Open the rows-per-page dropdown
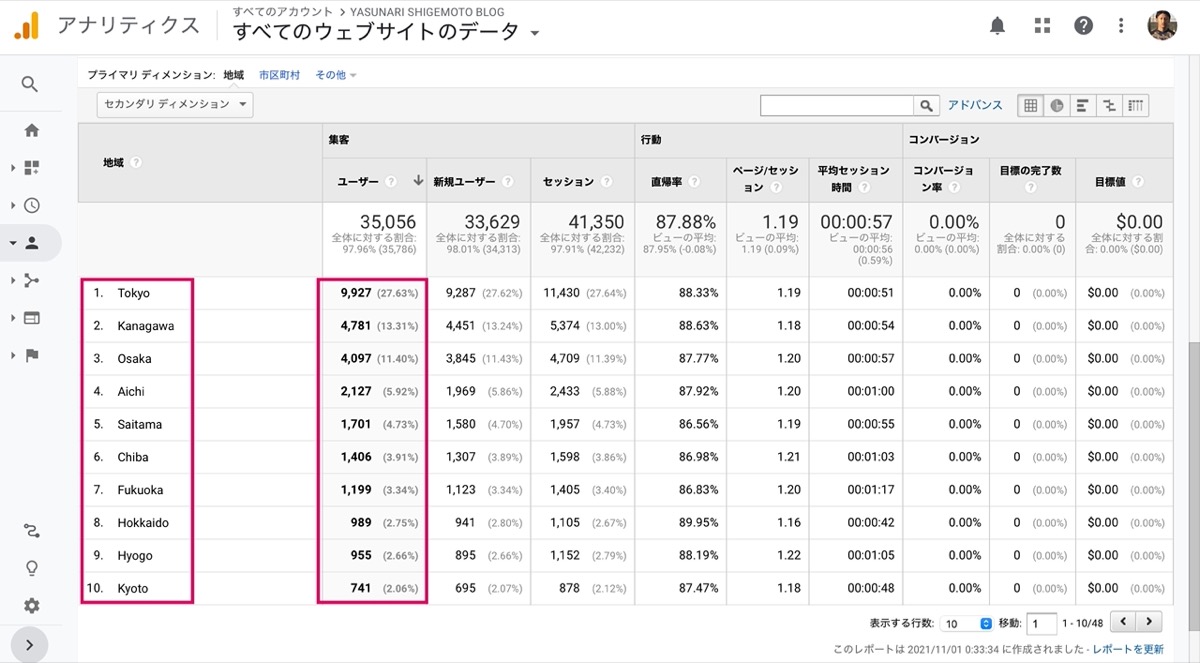This screenshot has height=663, width=1200. [967, 623]
